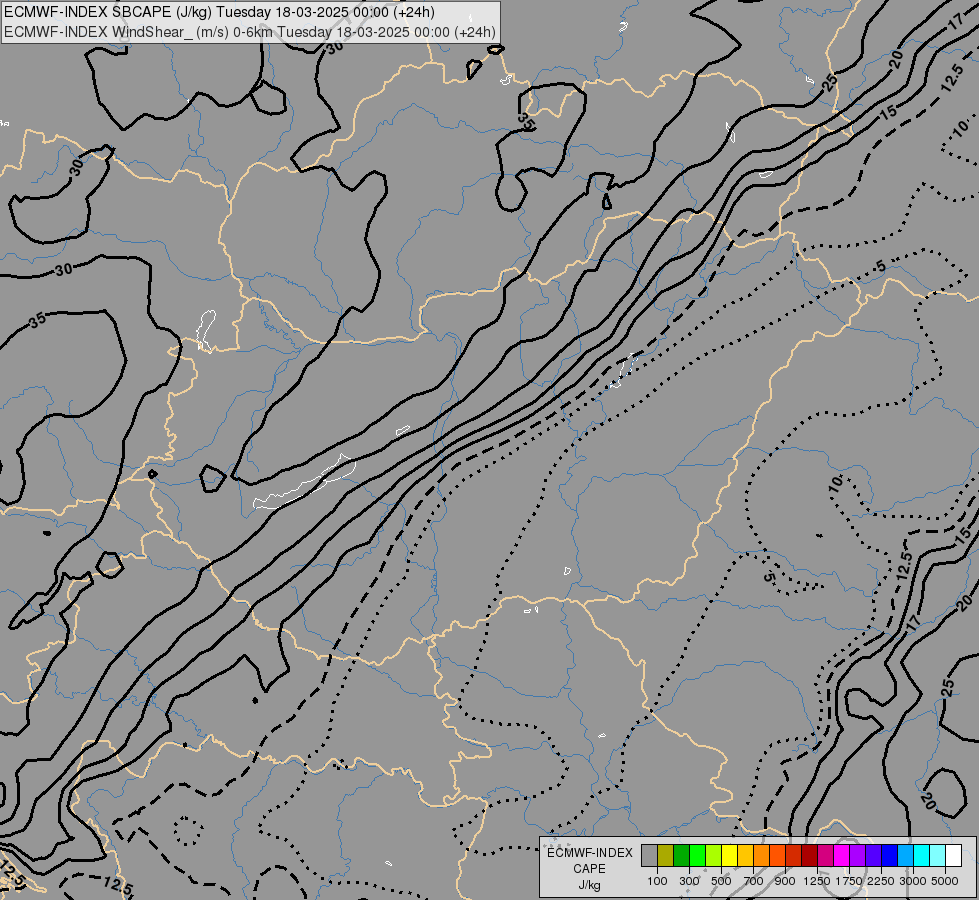Click the red swatch right of 900 tick
The height and width of the screenshot is (900, 979).
click(794, 855)
